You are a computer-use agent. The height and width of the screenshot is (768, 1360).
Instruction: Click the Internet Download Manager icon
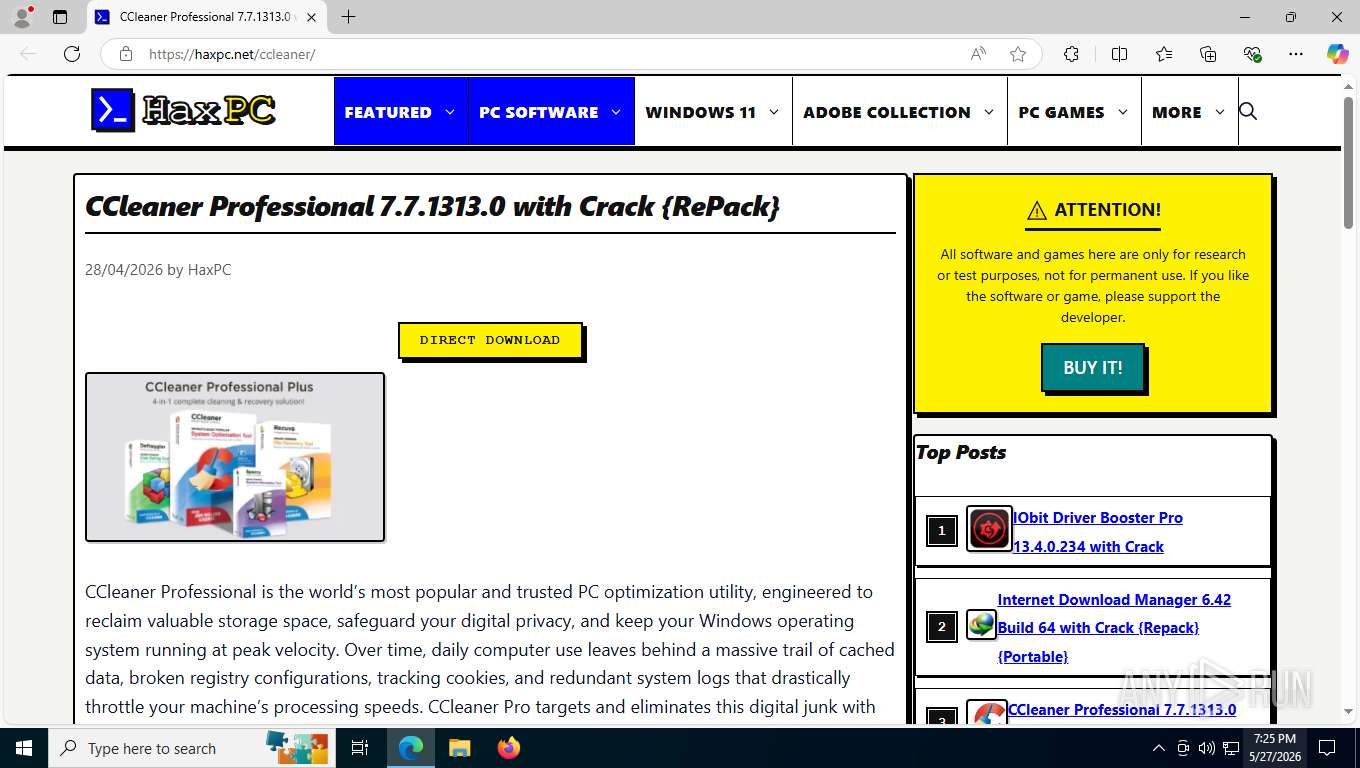(x=981, y=625)
